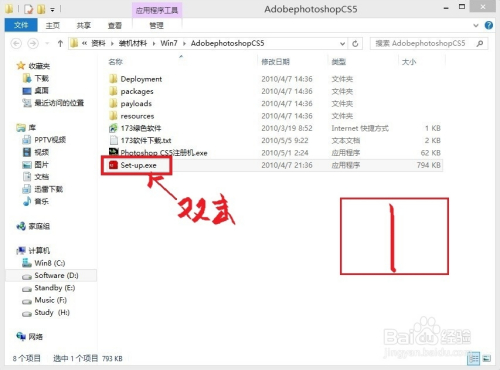Select the resources folder icon
500x370 pixels.
113,116
